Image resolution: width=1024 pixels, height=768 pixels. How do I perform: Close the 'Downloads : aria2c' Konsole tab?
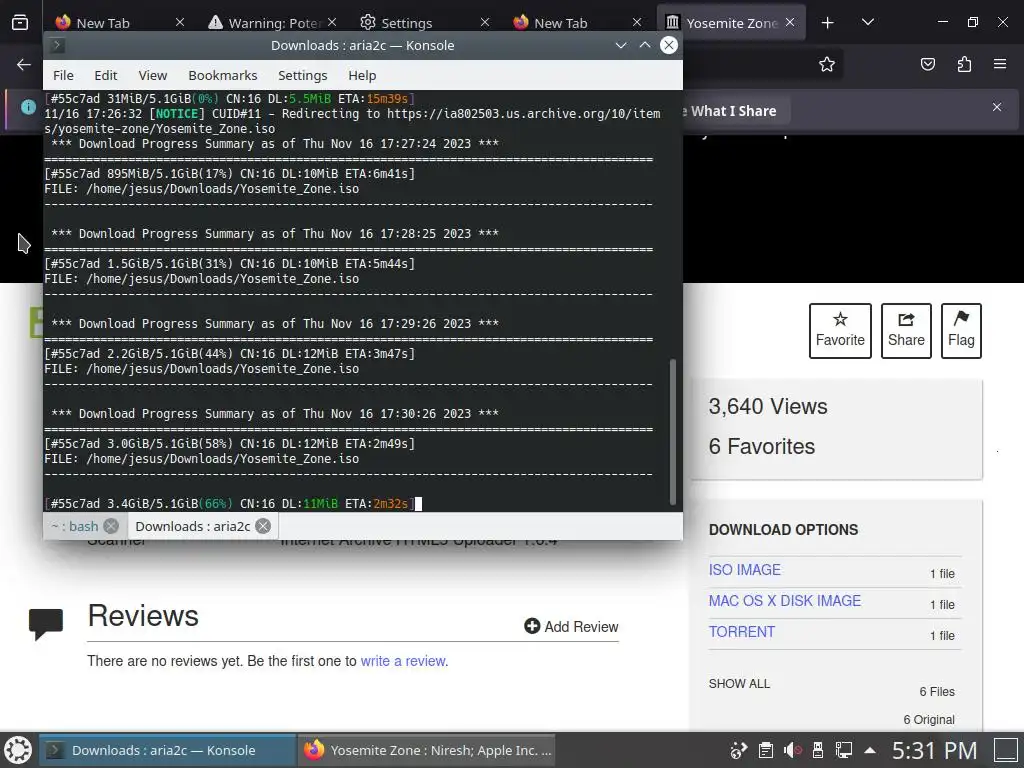[263, 526]
